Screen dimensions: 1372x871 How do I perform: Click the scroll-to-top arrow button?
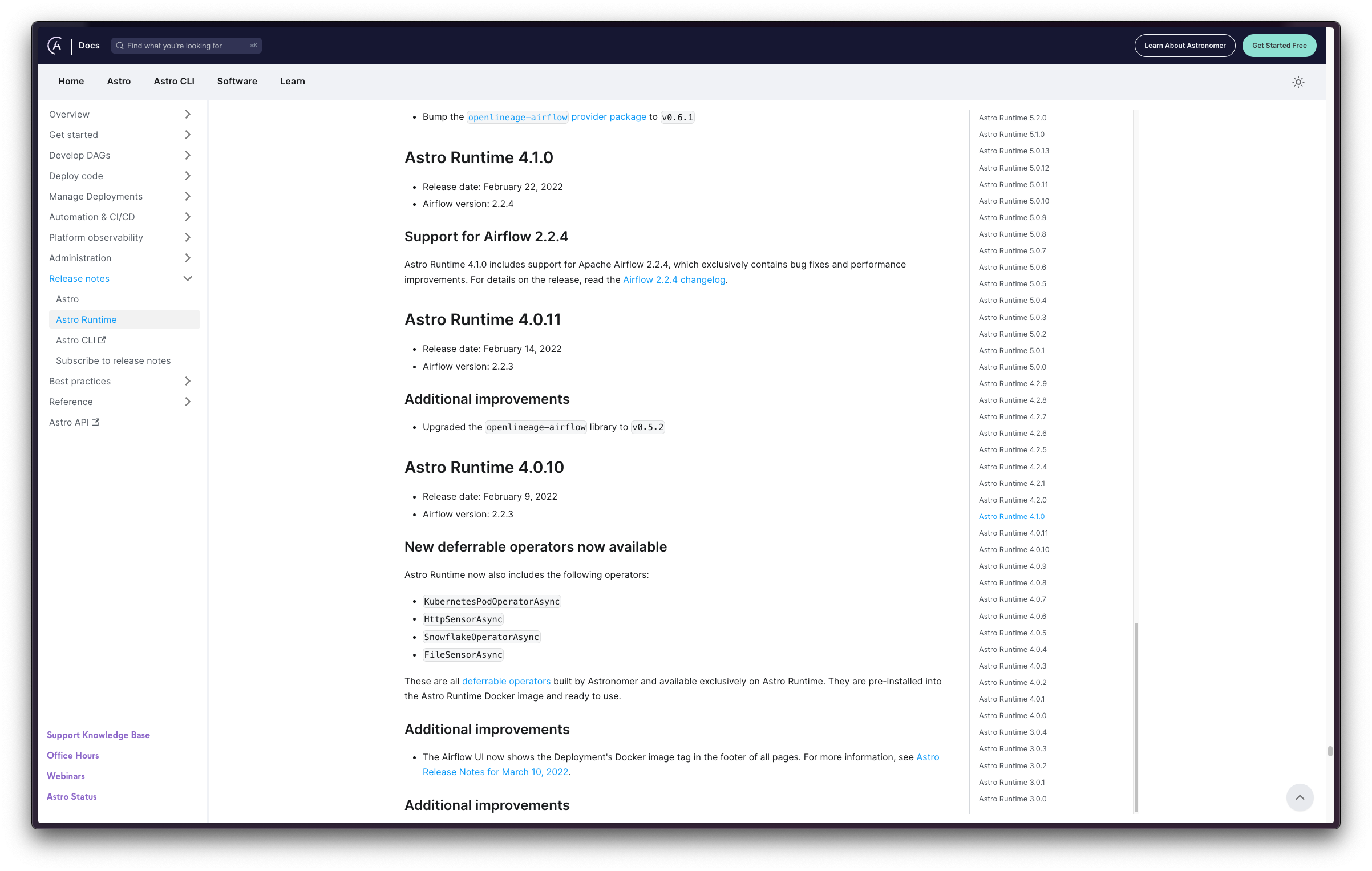click(x=1300, y=797)
